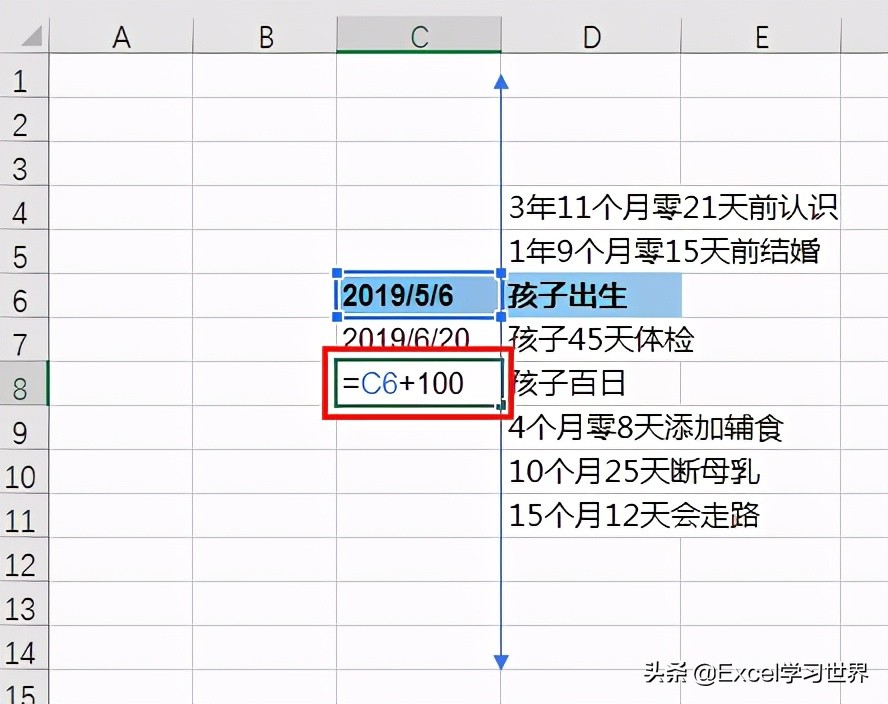Viewport: 888px width, 704px height.
Task: Select row 4 header
Action: tap(24, 208)
